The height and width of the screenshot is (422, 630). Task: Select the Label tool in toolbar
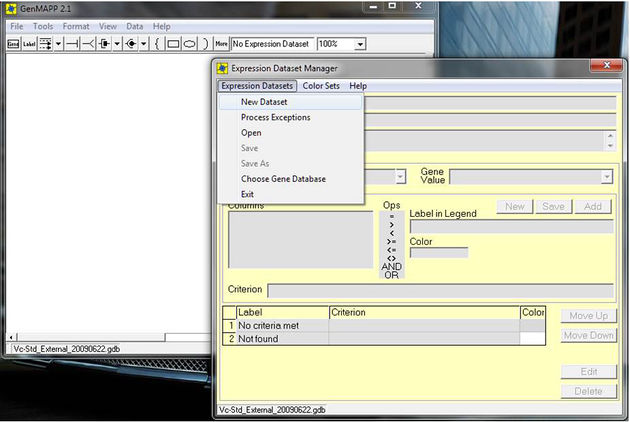click(x=29, y=44)
